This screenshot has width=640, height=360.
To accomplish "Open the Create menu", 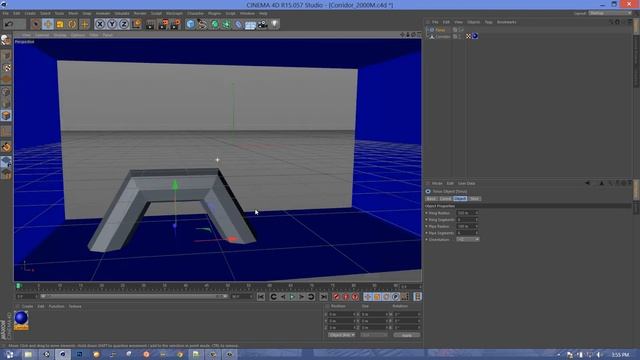I will point(30,13).
